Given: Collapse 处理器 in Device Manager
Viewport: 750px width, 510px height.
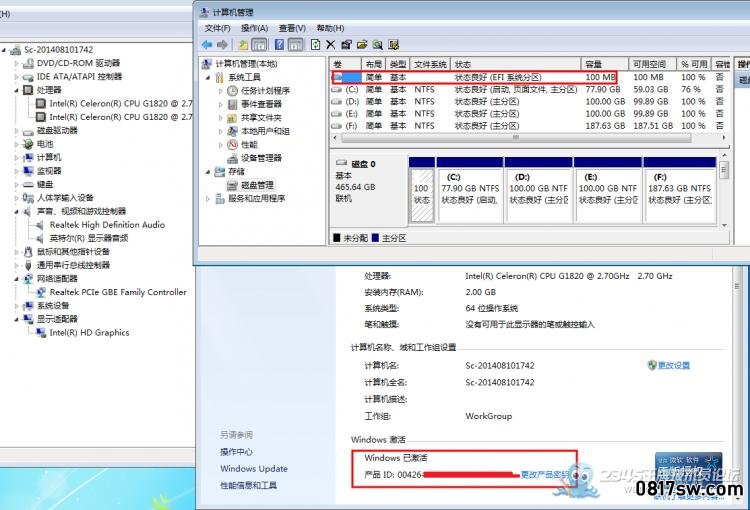Looking at the screenshot, I should 17,90.
